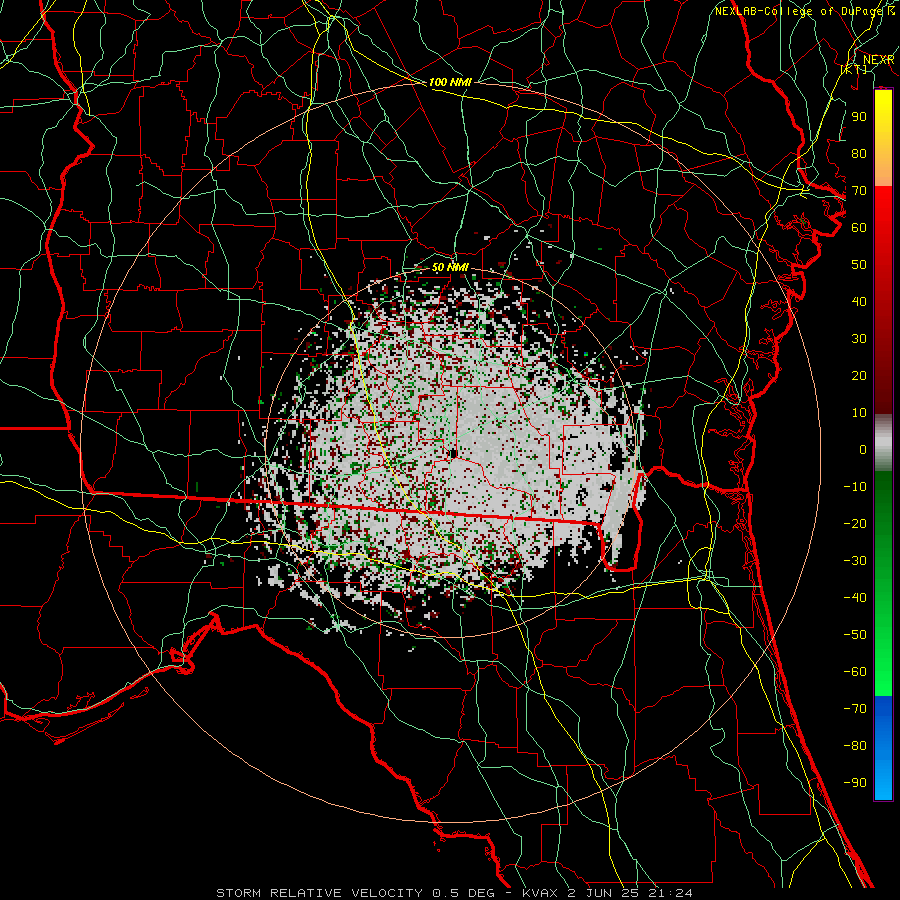Pick the gray zero-velocity segment of color bar

[883, 443]
